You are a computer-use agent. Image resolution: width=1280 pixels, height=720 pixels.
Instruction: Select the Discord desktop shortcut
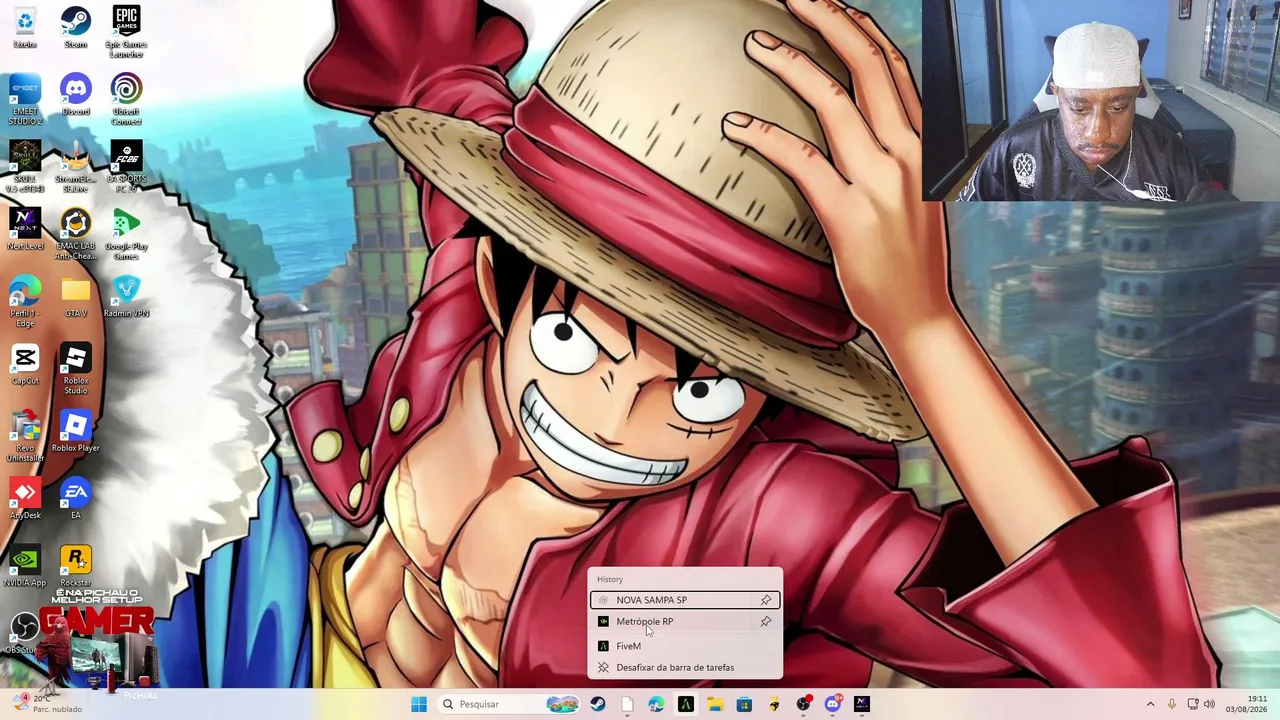pos(75,95)
